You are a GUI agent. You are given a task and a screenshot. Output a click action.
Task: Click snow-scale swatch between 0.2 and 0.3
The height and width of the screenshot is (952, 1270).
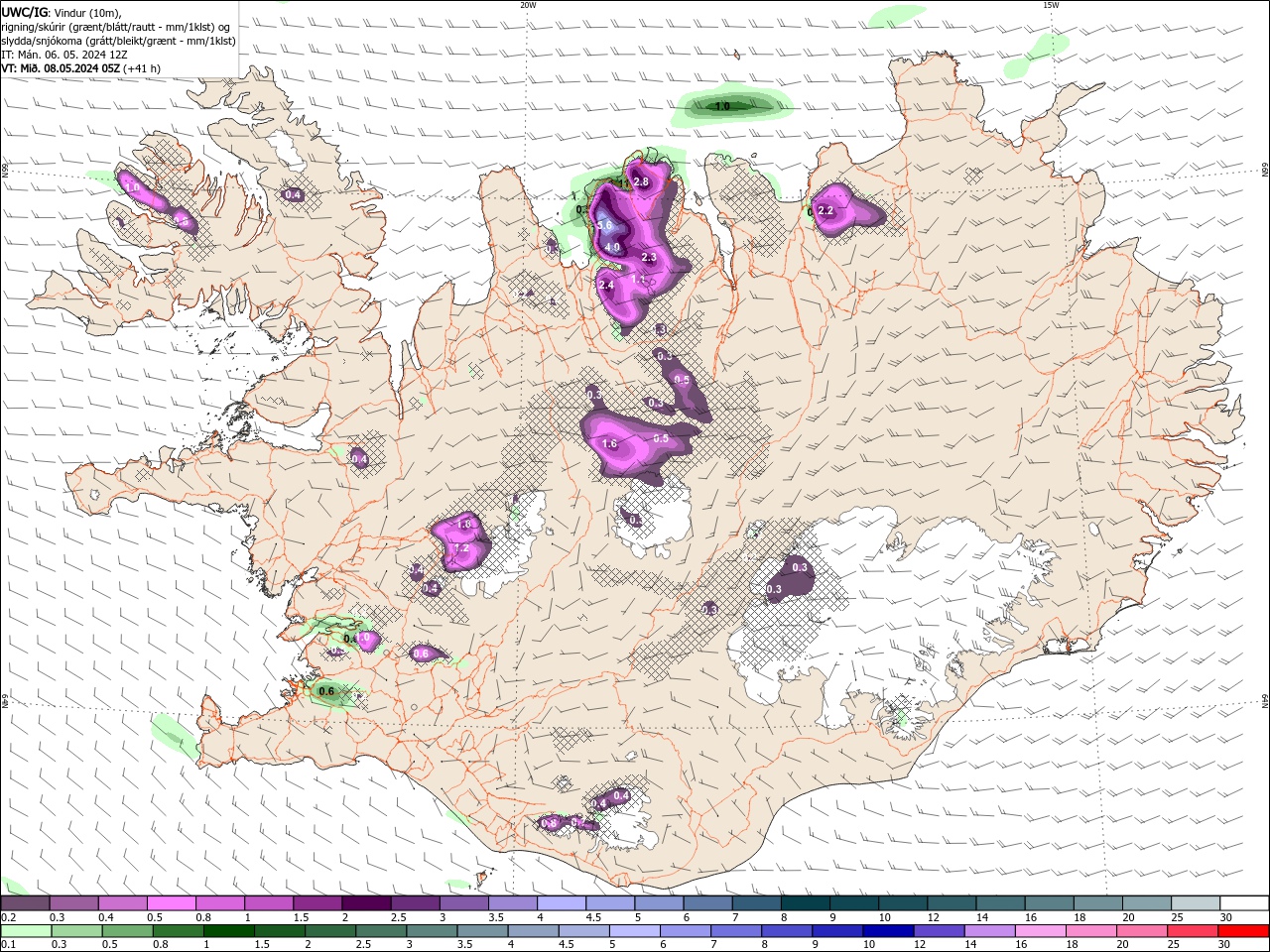(24, 903)
